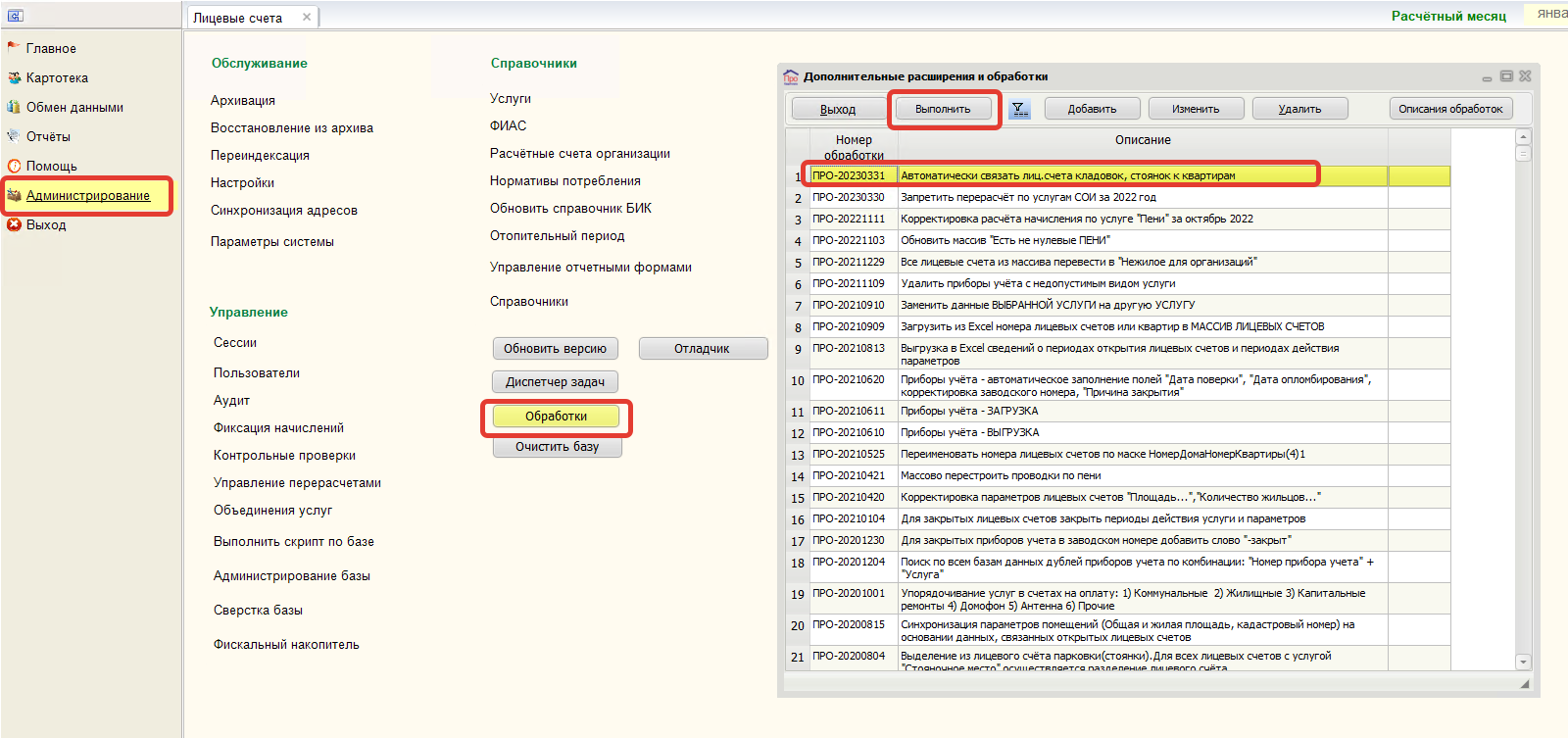Open Выполнить скрипт по базе

pyautogui.click(x=294, y=541)
